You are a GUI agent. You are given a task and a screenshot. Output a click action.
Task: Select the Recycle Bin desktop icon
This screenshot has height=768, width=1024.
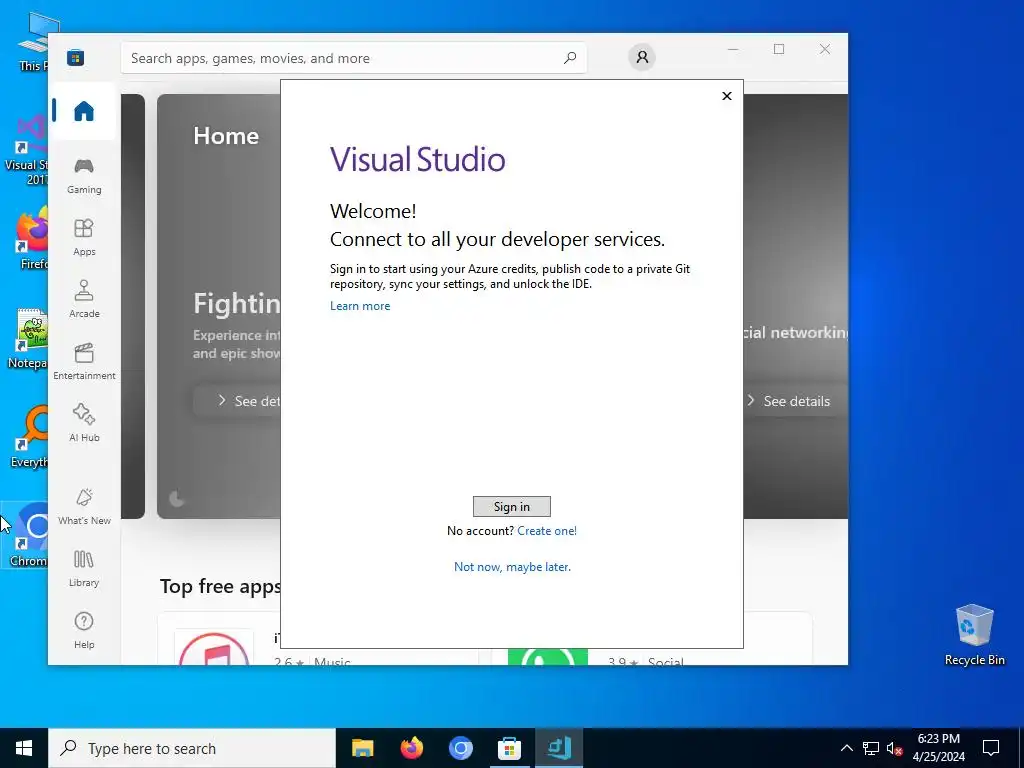tap(974, 635)
